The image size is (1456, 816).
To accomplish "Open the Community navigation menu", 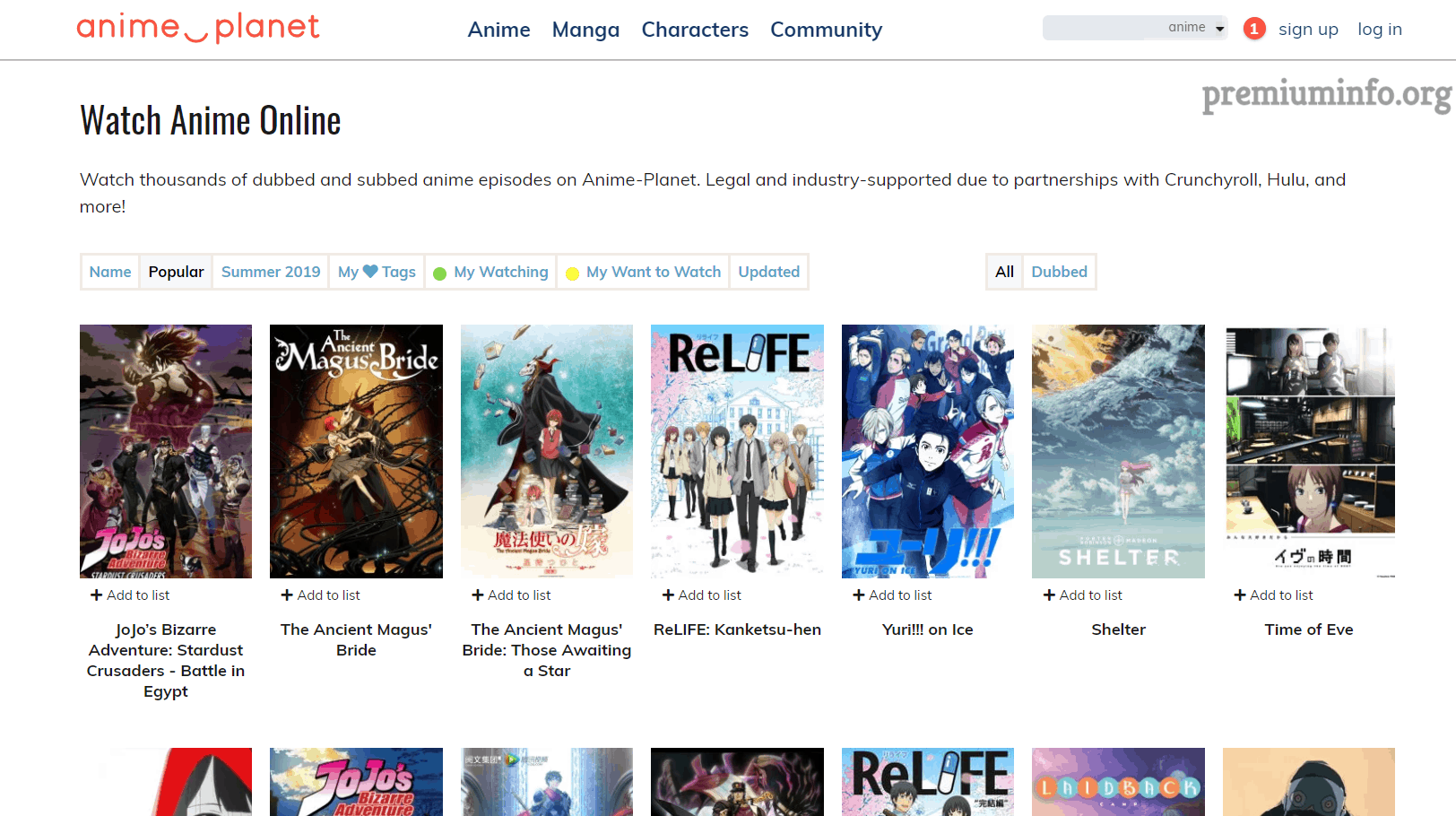I will click(826, 30).
